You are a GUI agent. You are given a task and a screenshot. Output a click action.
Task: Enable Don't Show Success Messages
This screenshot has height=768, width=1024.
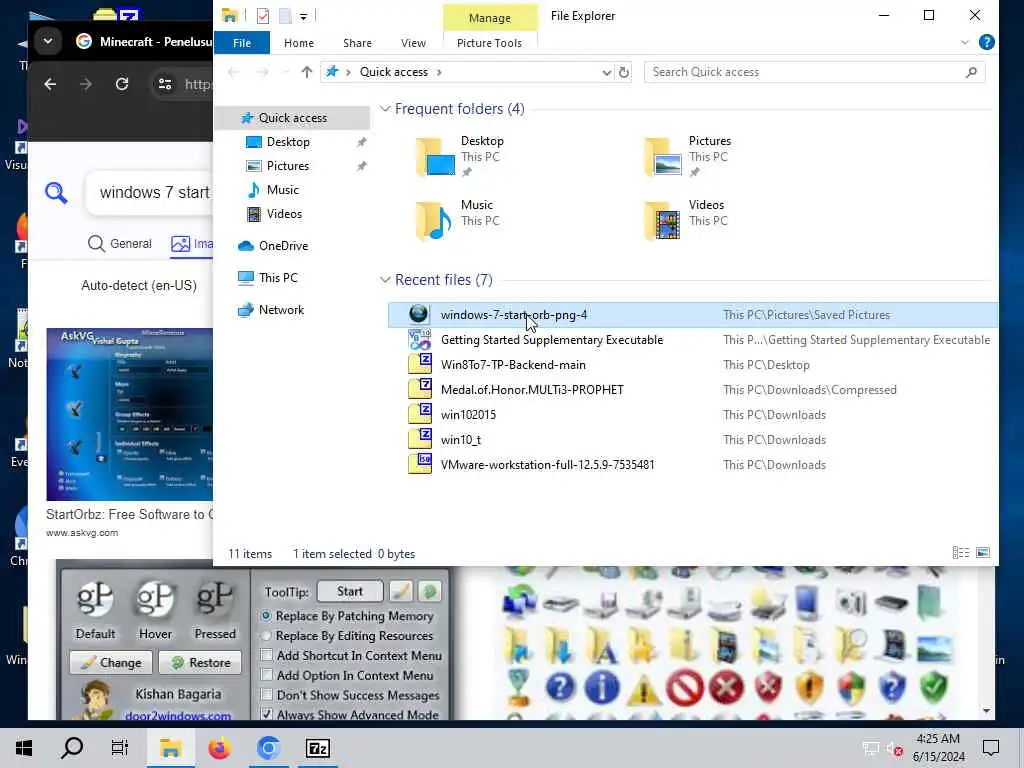click(x=266, y=695)
